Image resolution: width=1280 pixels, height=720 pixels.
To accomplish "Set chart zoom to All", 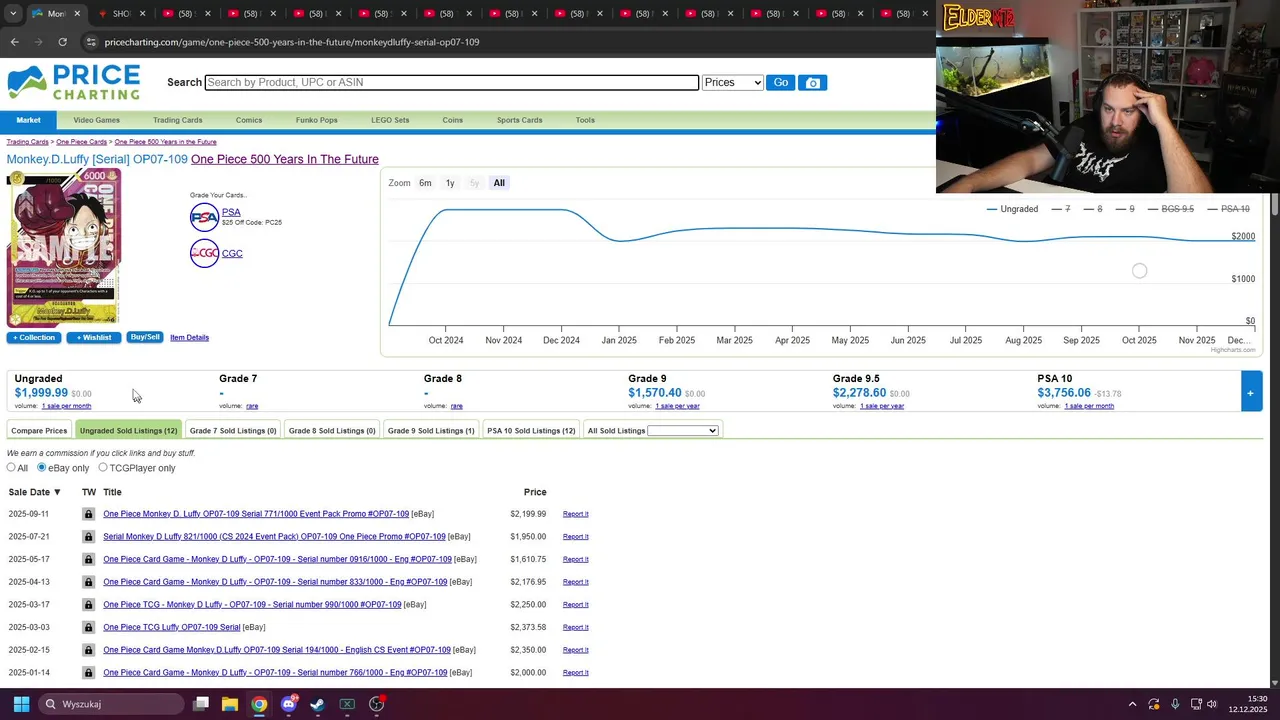I will pos(499,183).
